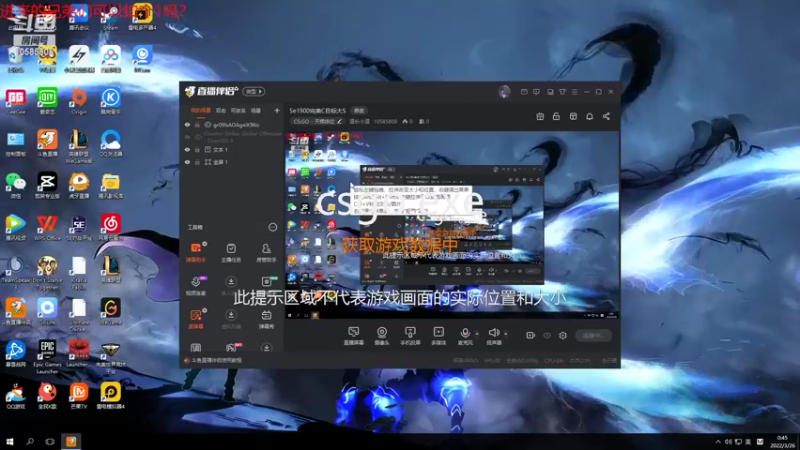The height and width of the screenshot is (450, 800).
Task: Add a new scene with plus
Action: (277, 110)
